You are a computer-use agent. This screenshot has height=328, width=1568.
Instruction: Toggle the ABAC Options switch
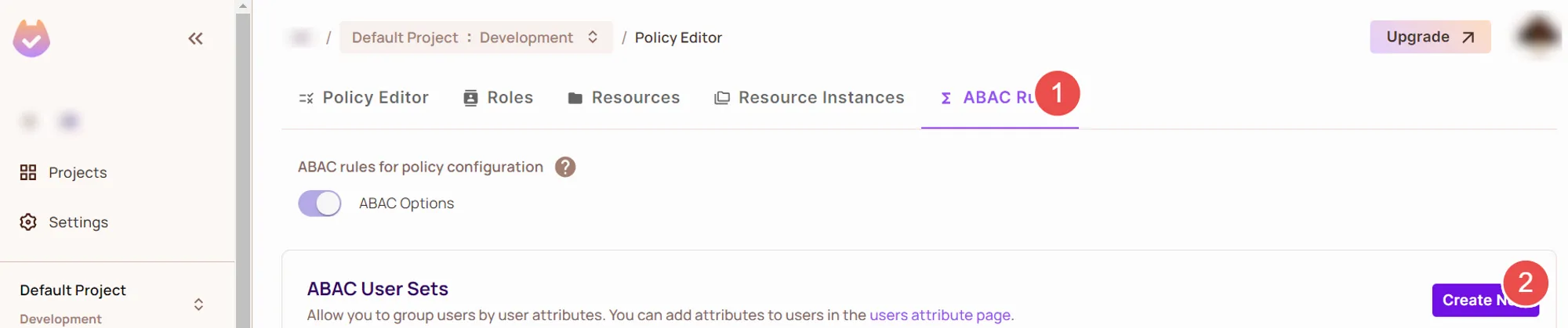tap(320, 204)
